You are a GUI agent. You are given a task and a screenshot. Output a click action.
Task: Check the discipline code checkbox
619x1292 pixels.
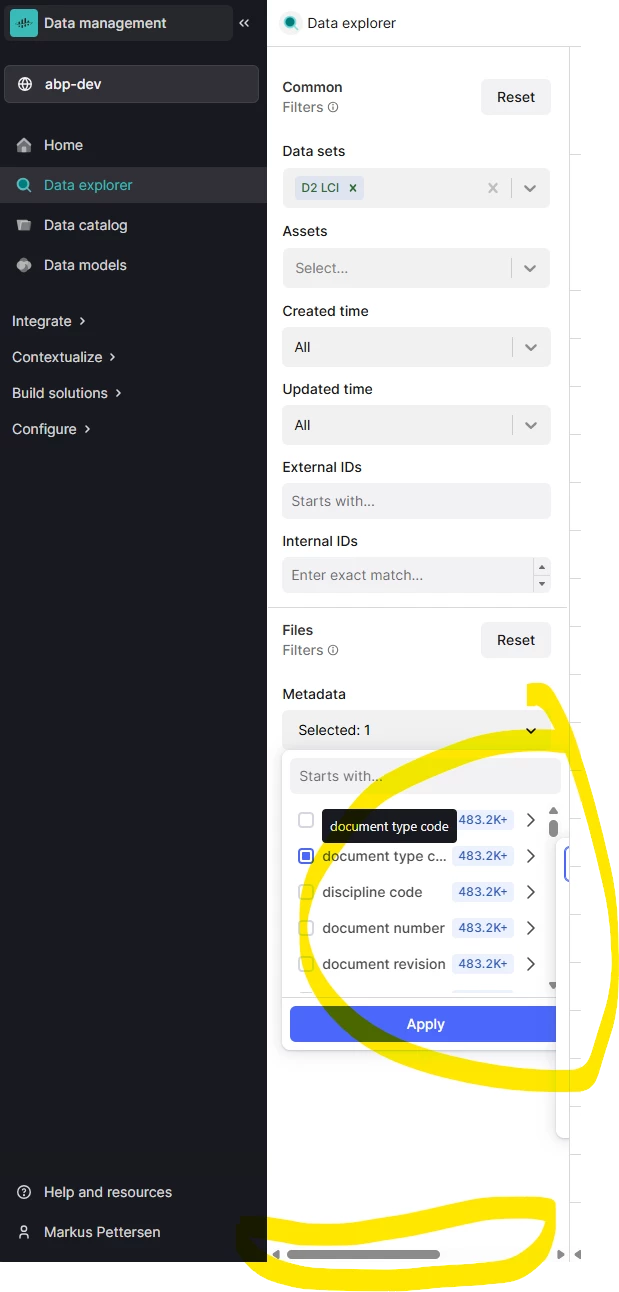[306, 892]
